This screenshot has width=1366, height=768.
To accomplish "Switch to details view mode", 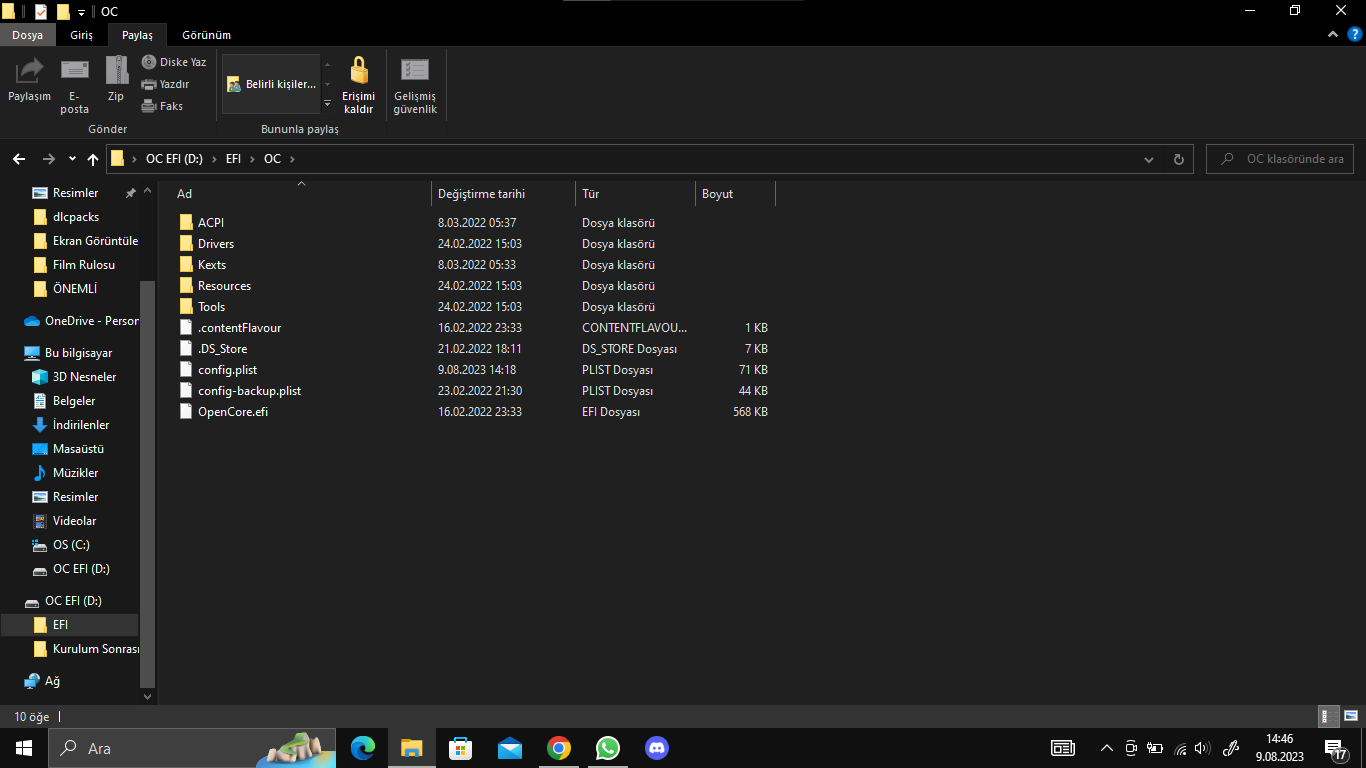I will pyautogui.click(x=1329, y=716).
